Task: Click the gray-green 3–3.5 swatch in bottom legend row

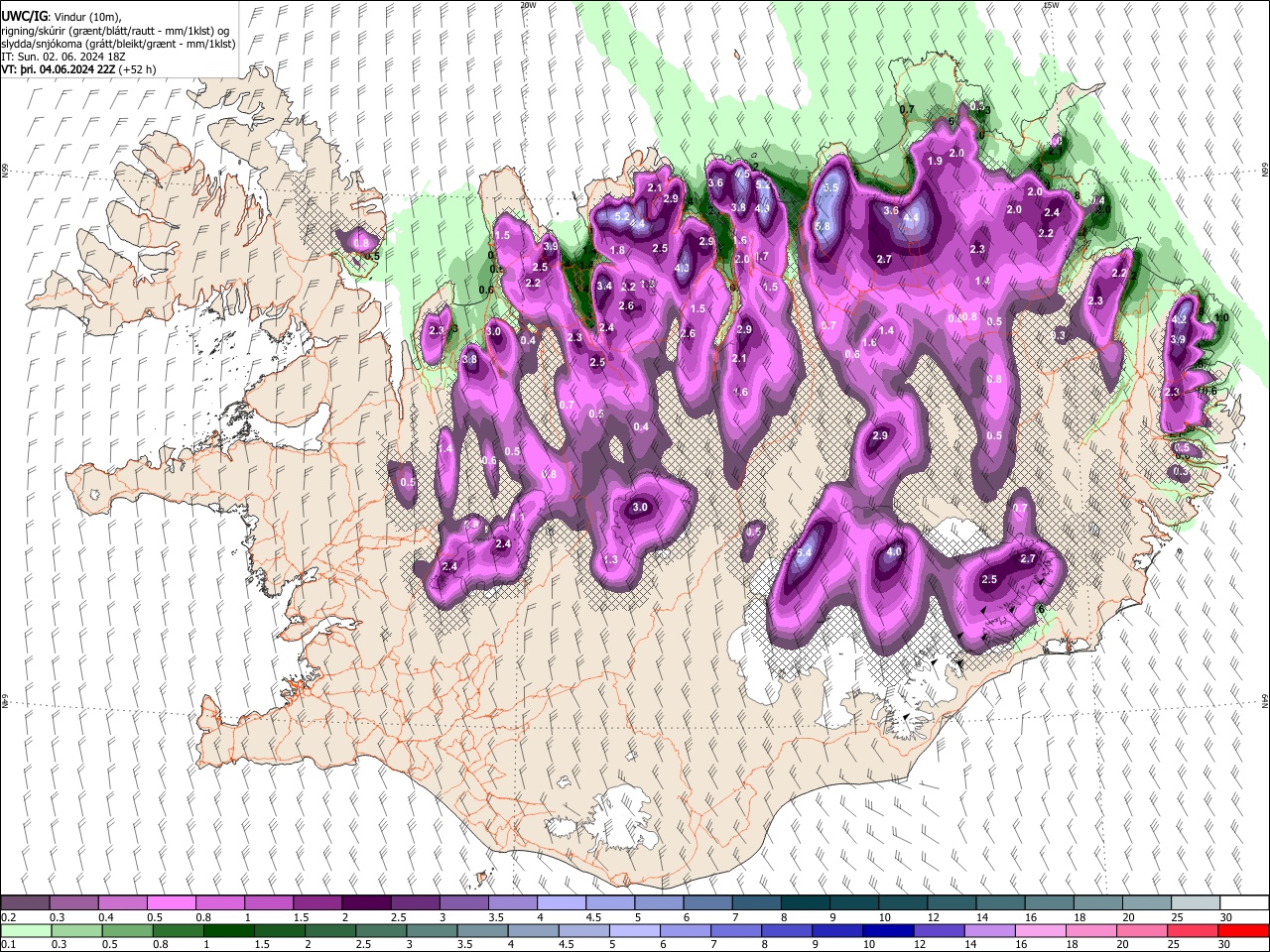Action: pos(431,930)
